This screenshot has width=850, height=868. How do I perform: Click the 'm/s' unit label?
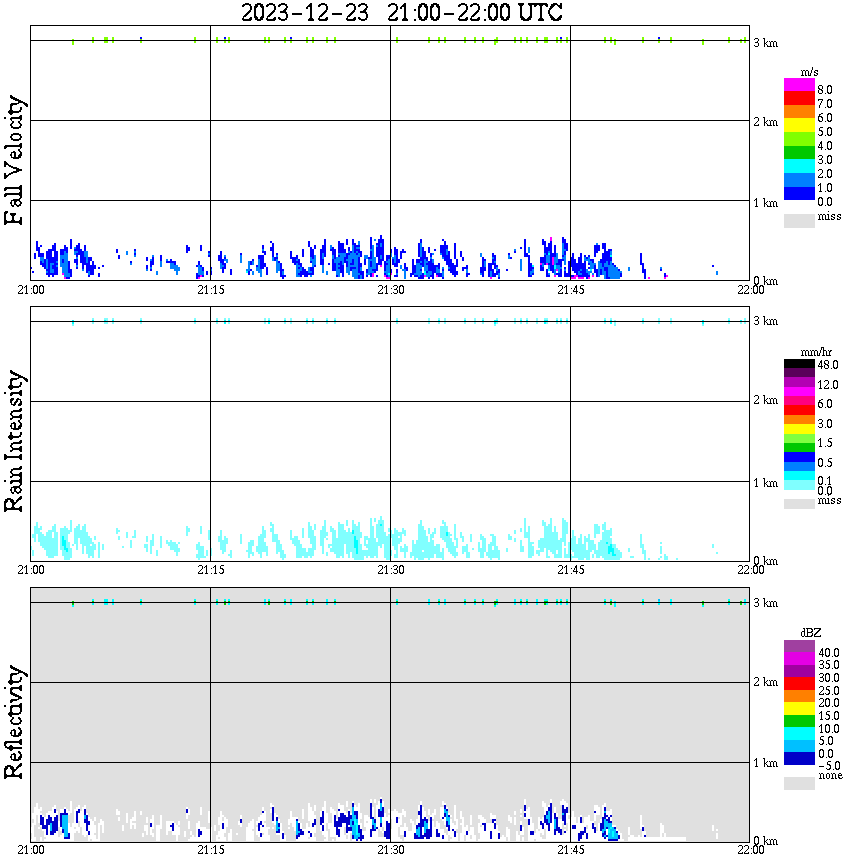(809, 73)
